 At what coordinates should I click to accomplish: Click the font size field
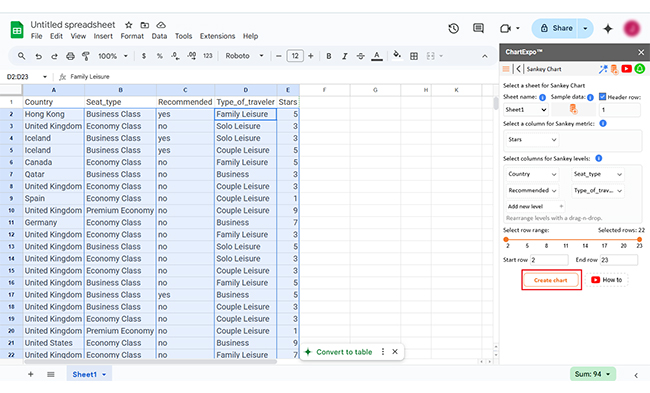[x=295, y=56]
